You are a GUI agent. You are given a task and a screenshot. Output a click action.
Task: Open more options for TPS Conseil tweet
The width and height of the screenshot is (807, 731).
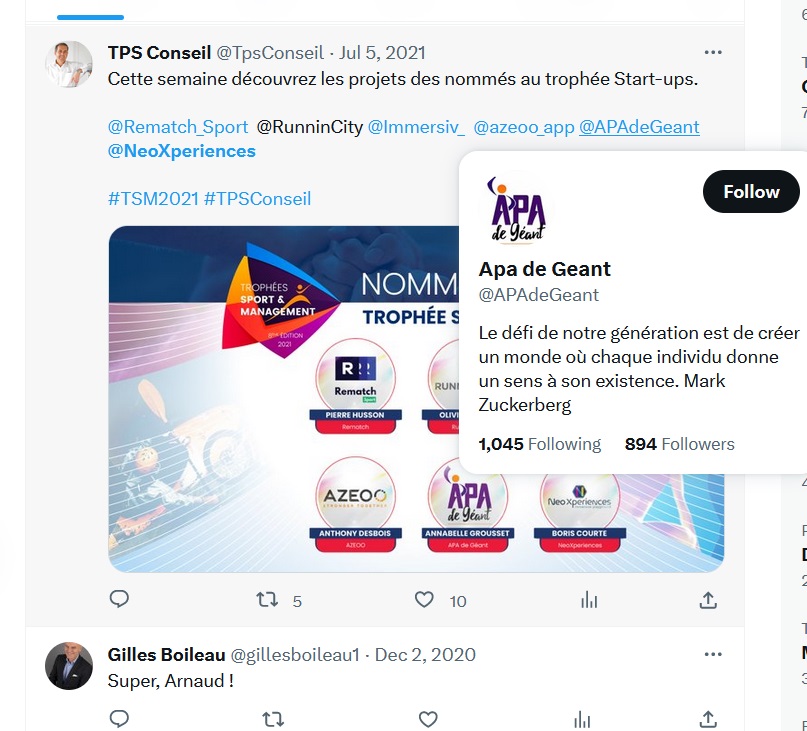[713, 53]
